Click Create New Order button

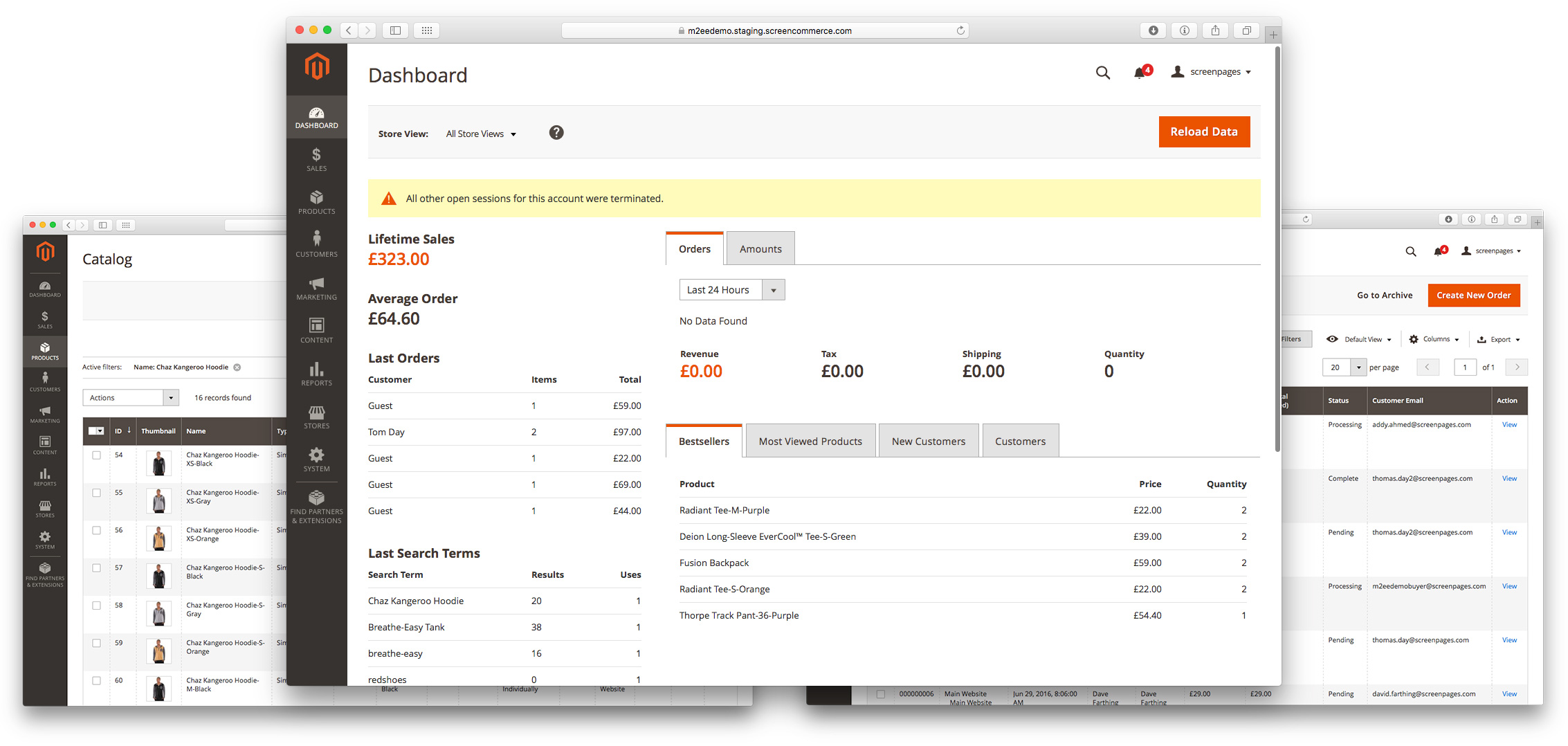click(1474, 295)
